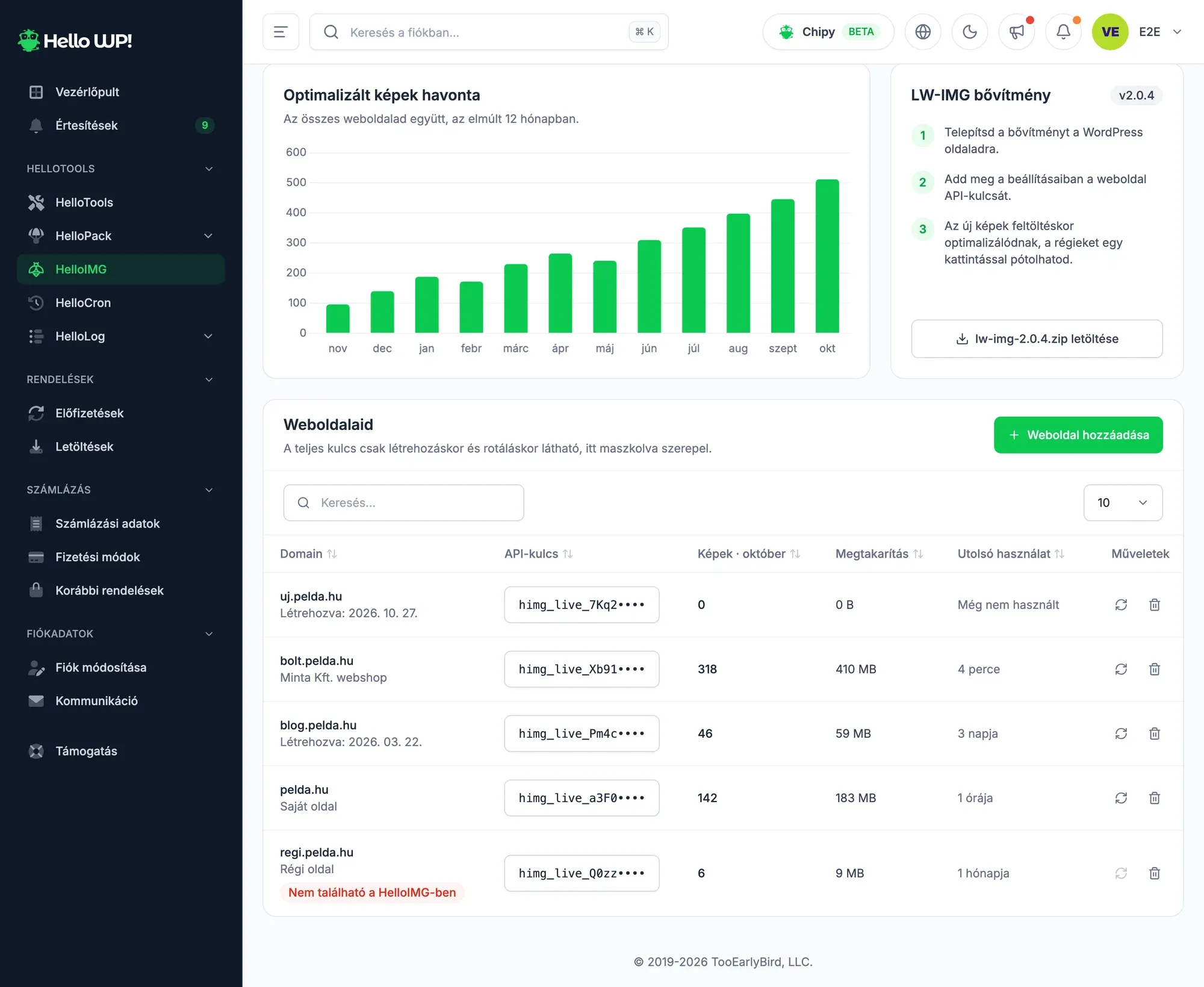The width and height of the screenshot is (1204, 987).
Task: Collapse the SZÁMLÁZÁS sidebar section
Action: pyautogui.click(x=120, y=490)
